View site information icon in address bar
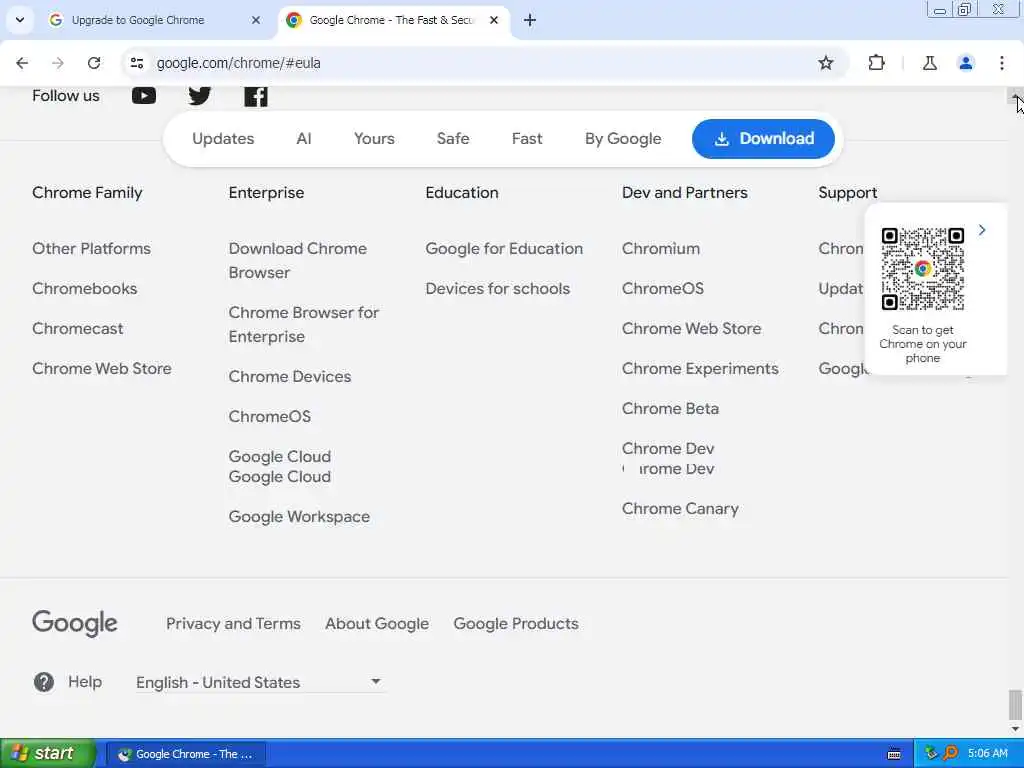This screenshot has height=768, width=1024. (x=136, y=63)
